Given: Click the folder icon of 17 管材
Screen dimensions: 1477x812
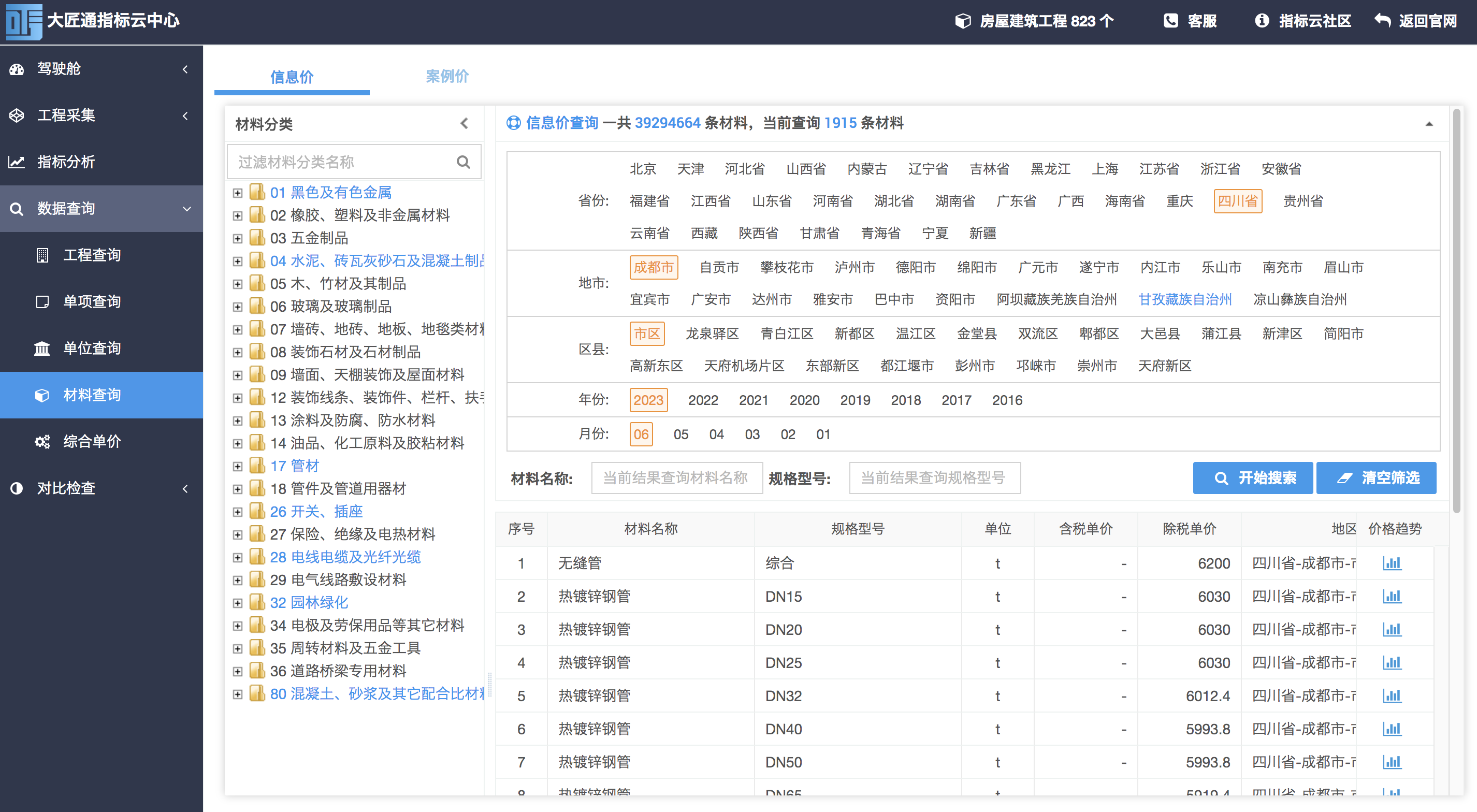Looking at the screenshot, I should click(x=257, y=465).
